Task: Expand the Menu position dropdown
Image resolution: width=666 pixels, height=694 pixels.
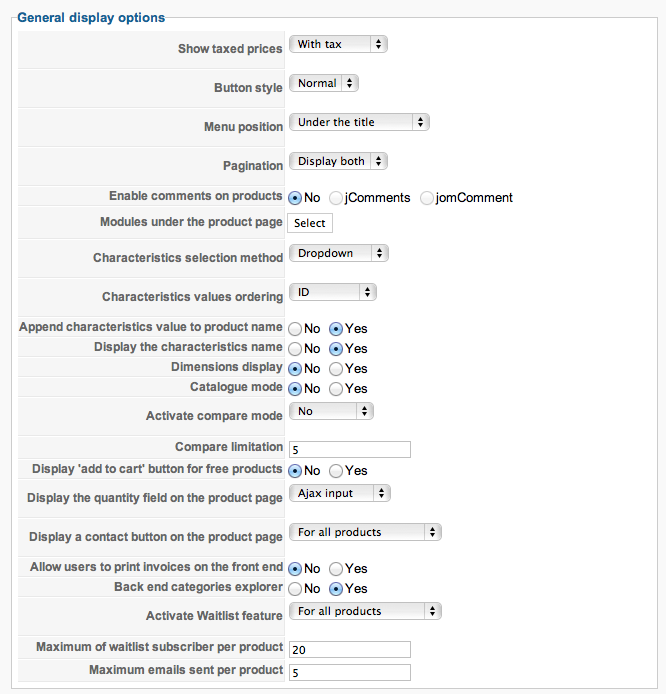Action: [x=359, y=122]
